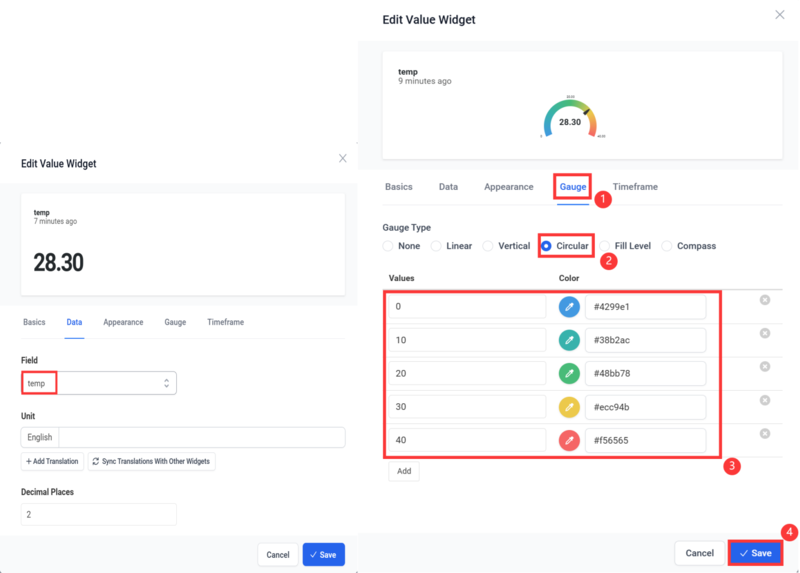Remove the gauge row with value 30
The height and width of the screenshot is (573, 800).
tap(764, 400)
